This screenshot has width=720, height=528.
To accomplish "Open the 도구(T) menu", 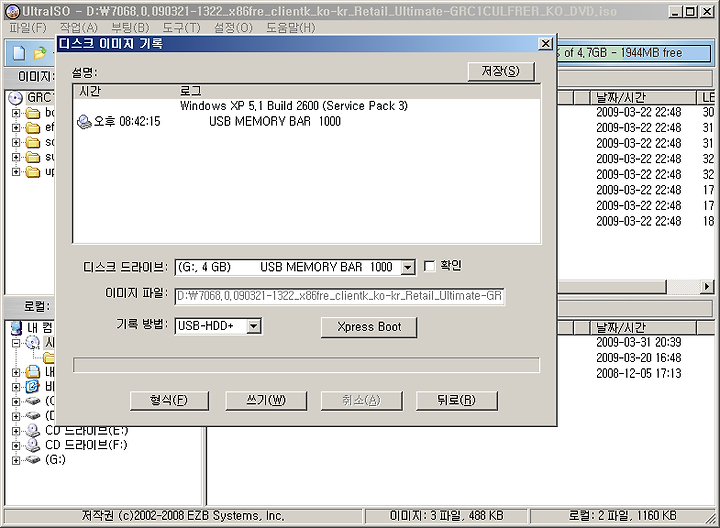I will (x=181, y=28).
